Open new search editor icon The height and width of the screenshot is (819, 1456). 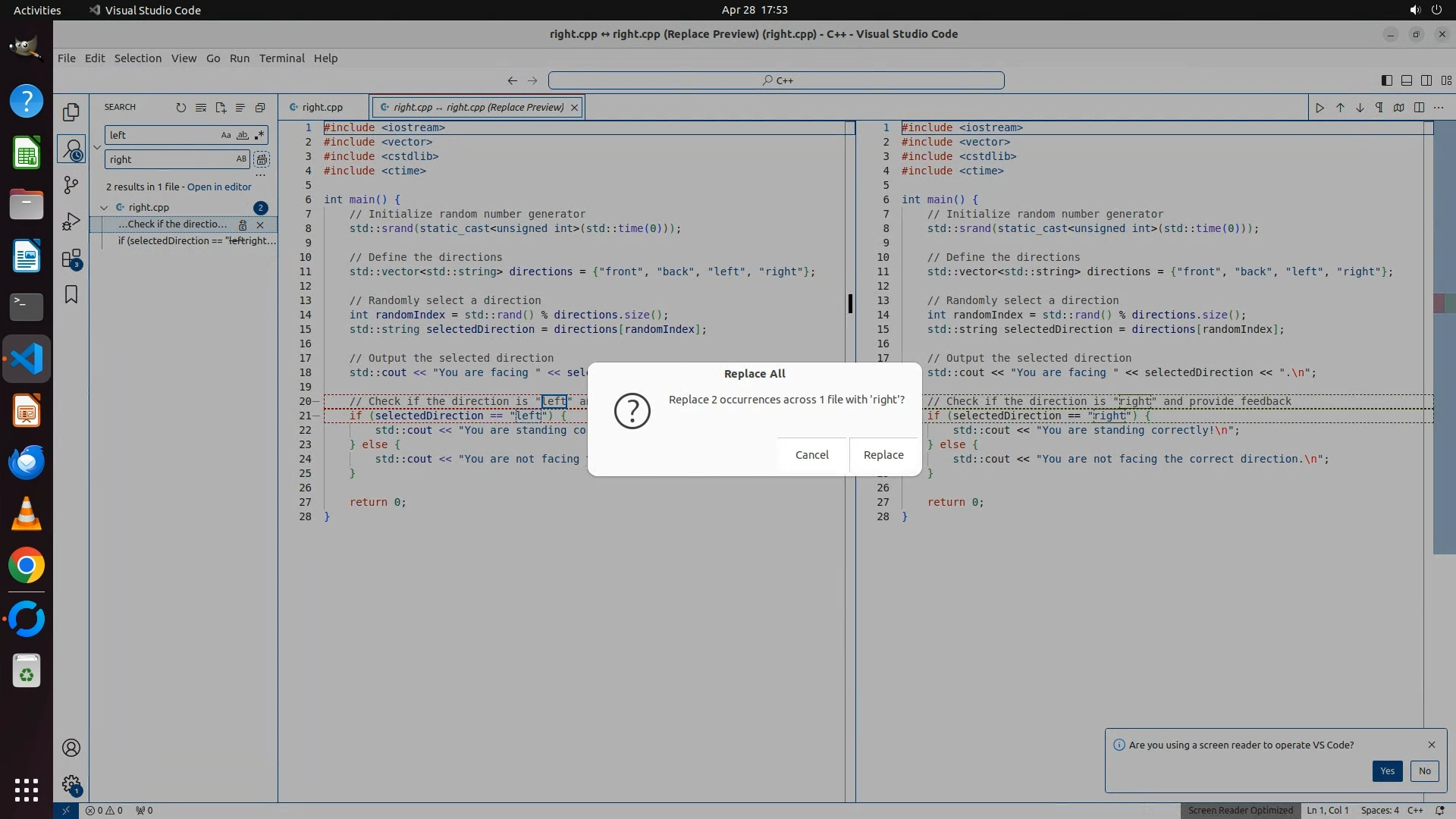point(221,108)
